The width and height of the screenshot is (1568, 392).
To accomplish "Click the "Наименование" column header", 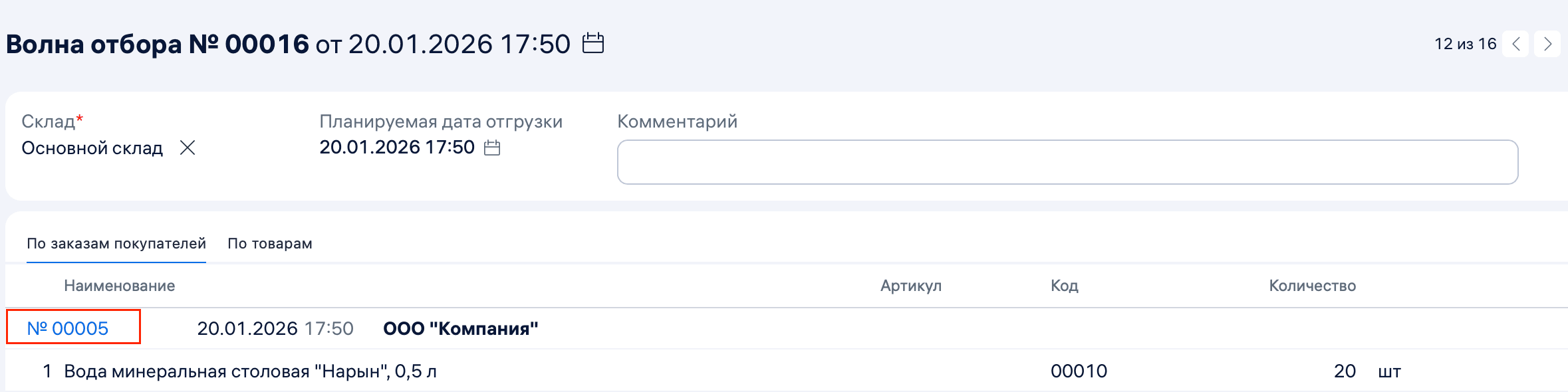I will (x=120, y=286).
